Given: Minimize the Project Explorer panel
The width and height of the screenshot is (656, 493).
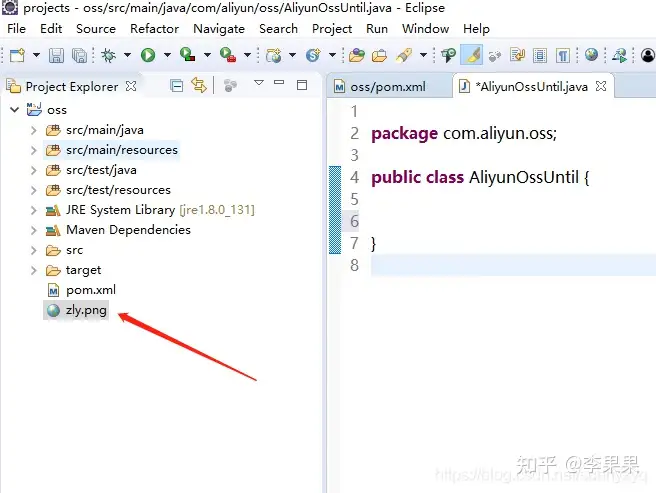Looking at the screenshot, I should point(279,82).
